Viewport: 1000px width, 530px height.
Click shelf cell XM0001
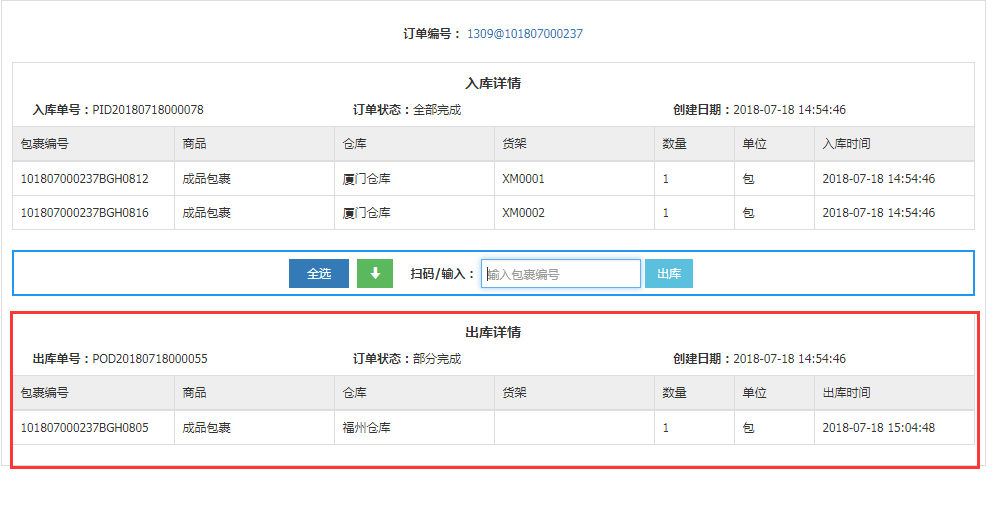tap(523, 179)
